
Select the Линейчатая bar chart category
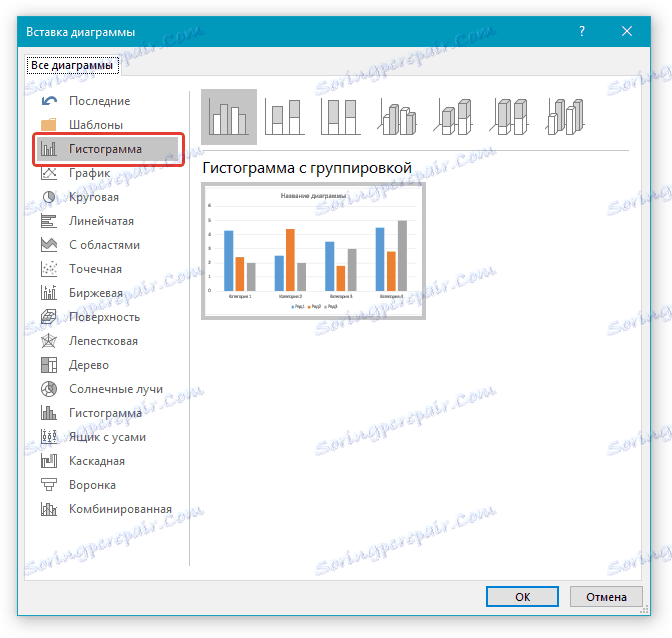[x=107, y=221]
